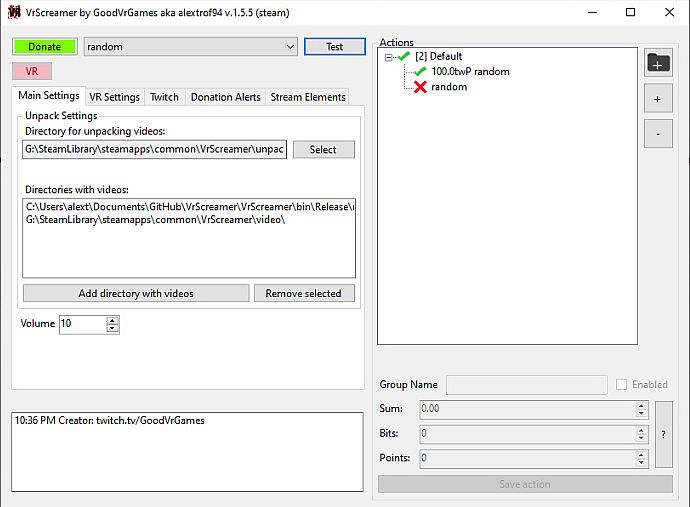The image size is (690, 507).
Task: Click the Test button
Action: click(334, 47)
